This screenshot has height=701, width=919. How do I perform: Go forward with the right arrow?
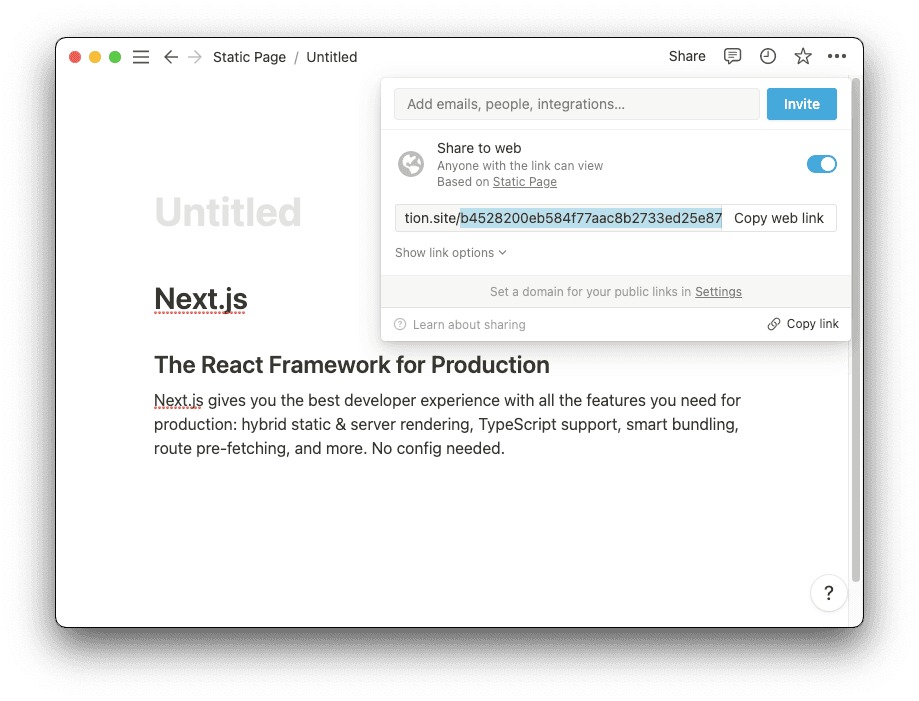pos(195,57)
